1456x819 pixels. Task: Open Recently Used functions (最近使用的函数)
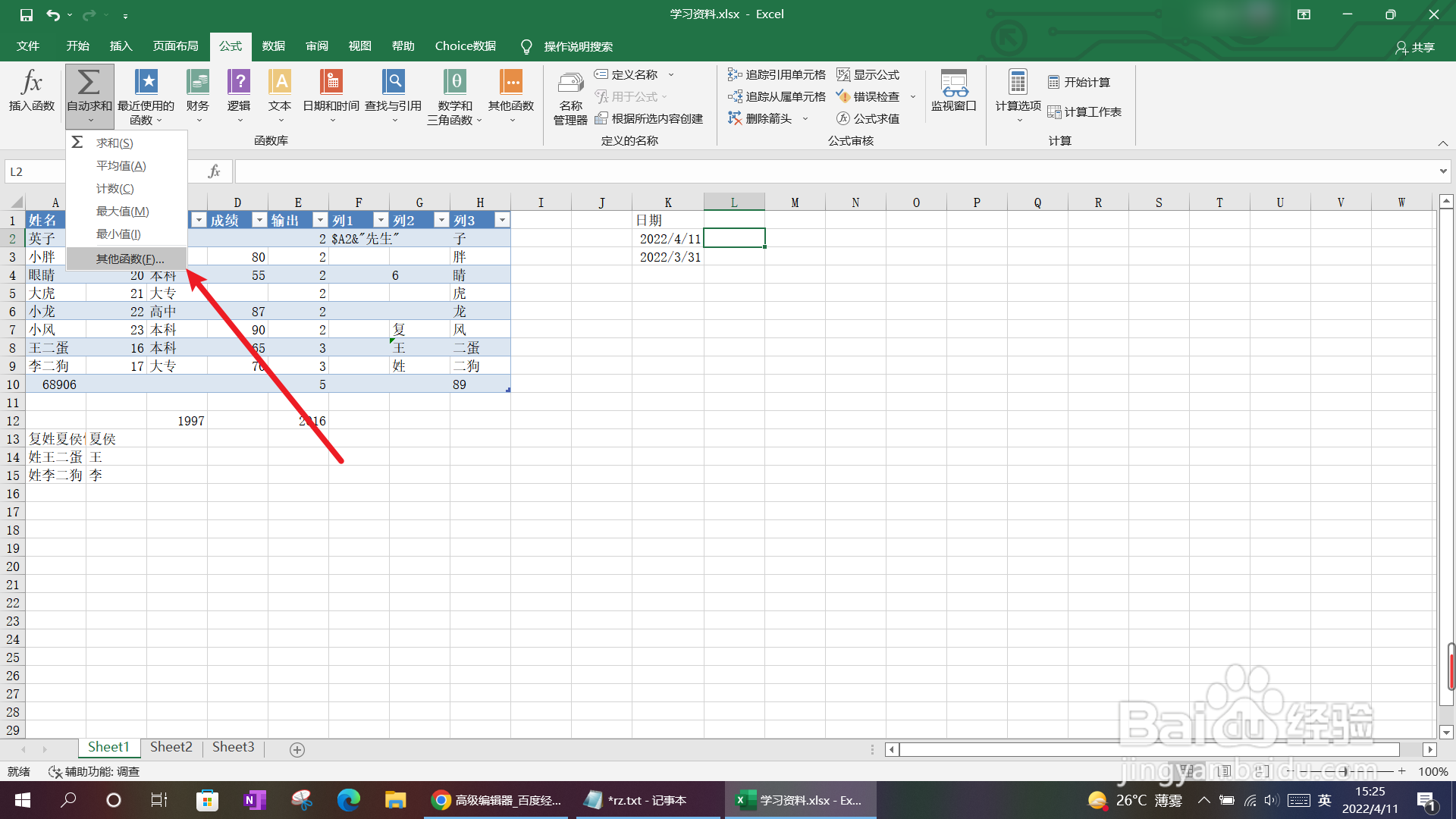click(x=146, y=97)
